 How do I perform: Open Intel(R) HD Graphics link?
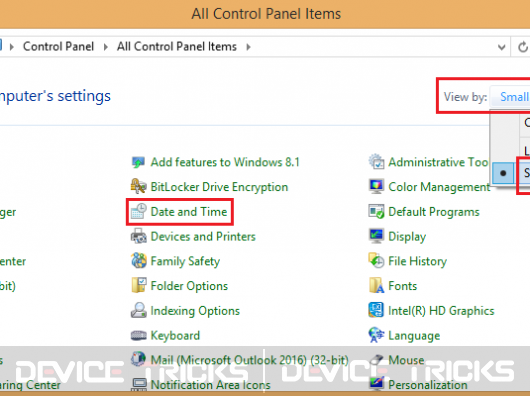tap(441, 311)
